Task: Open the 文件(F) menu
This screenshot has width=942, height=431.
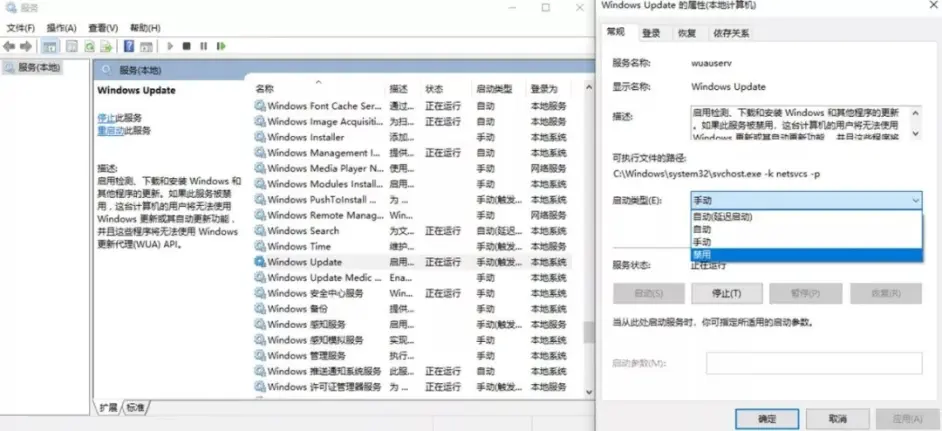Action: (x=21, y=28)
